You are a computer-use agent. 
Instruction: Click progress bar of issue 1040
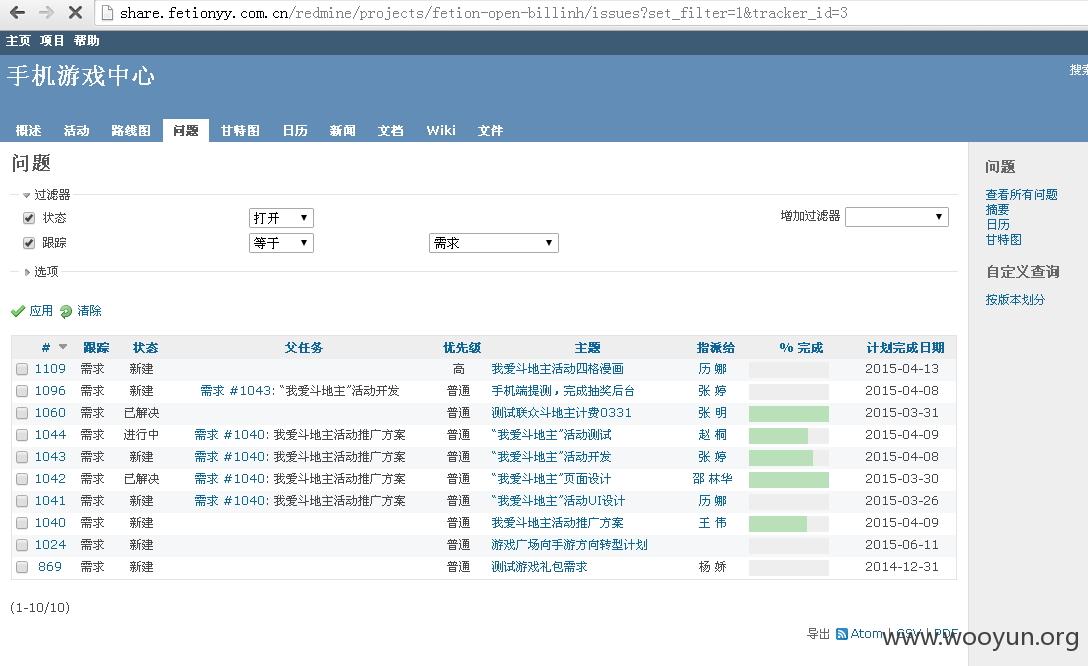coord(788,524)
